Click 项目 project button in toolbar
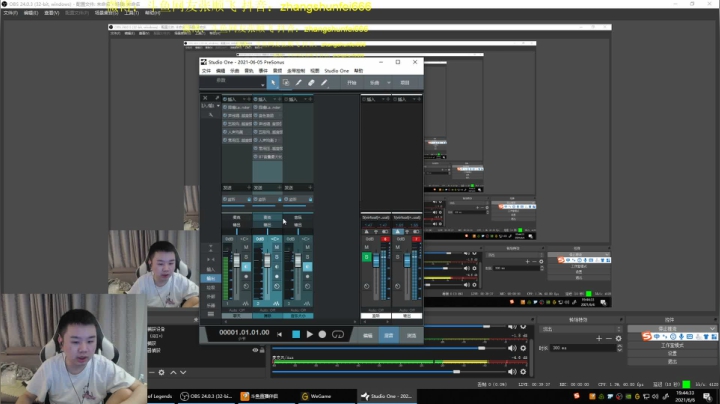This screenshot has height=404, width=720. 405,83
